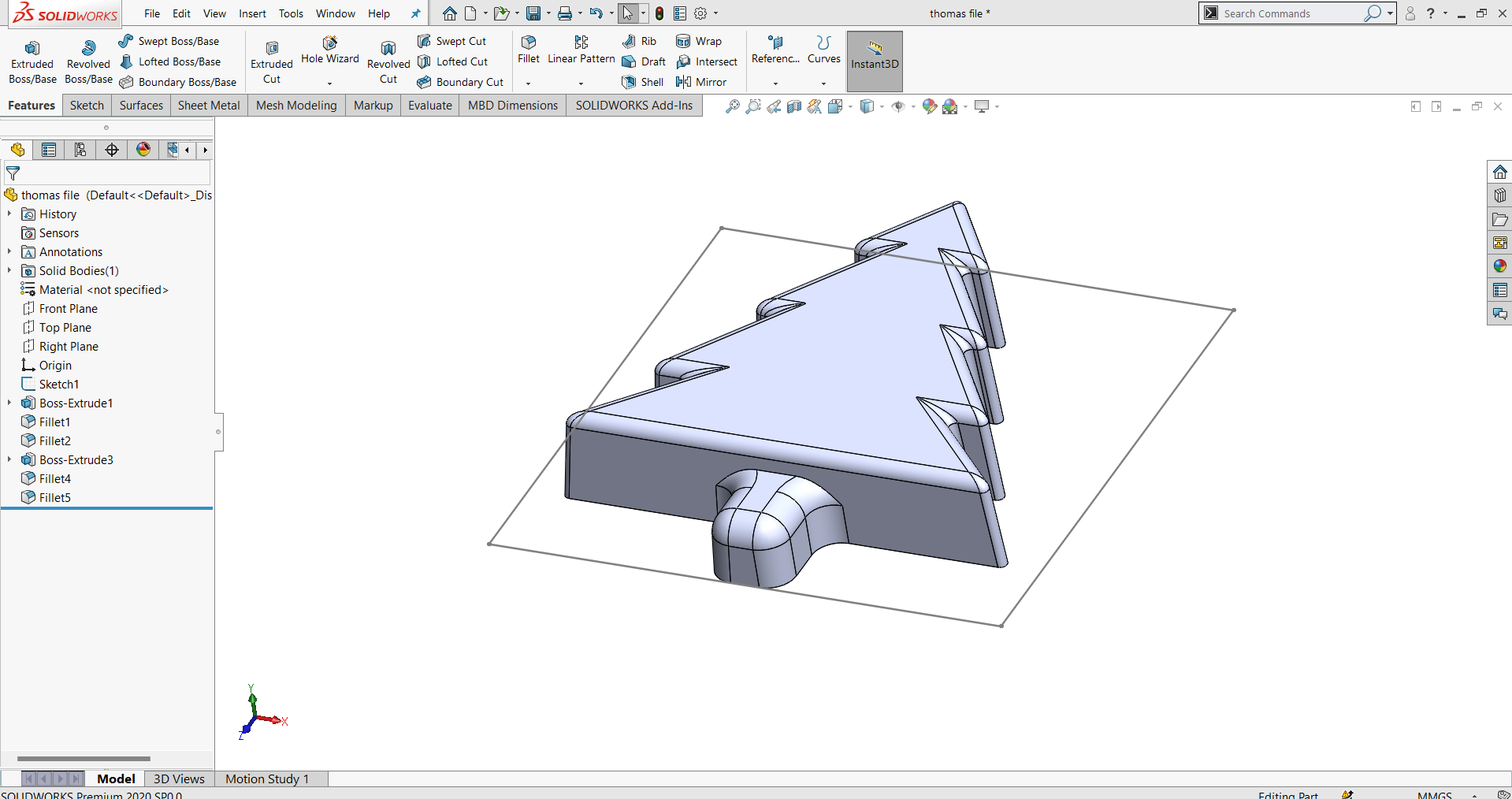Image resolution: width=1512 pixels, height=799 pixels.
Task: Open Reference Geometry dropdown
Action: pos(775,83)
